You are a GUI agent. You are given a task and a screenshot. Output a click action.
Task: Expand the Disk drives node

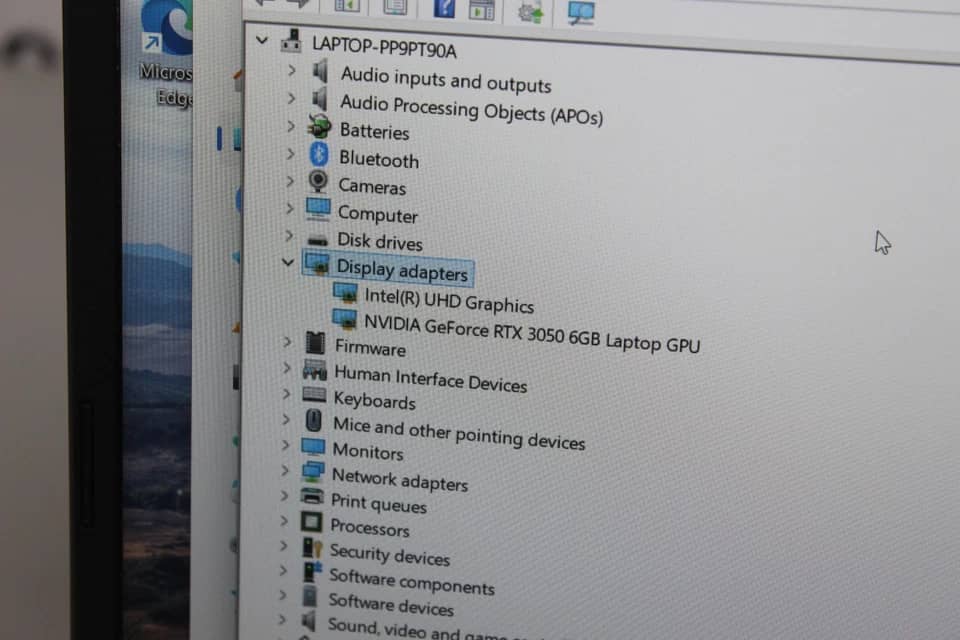(288, 236)
